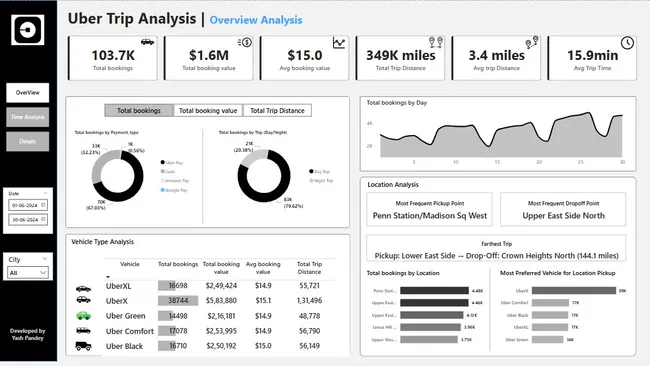Screen dimensions: 650x366
Task: Click the sort arrow under Vehicle column
Action: pos(108,277)
